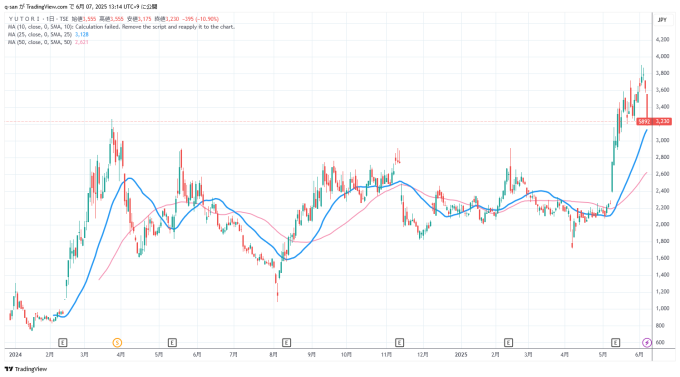Click the earnings E marker near May 2024
680x377 pixels.
click(172, 343)
